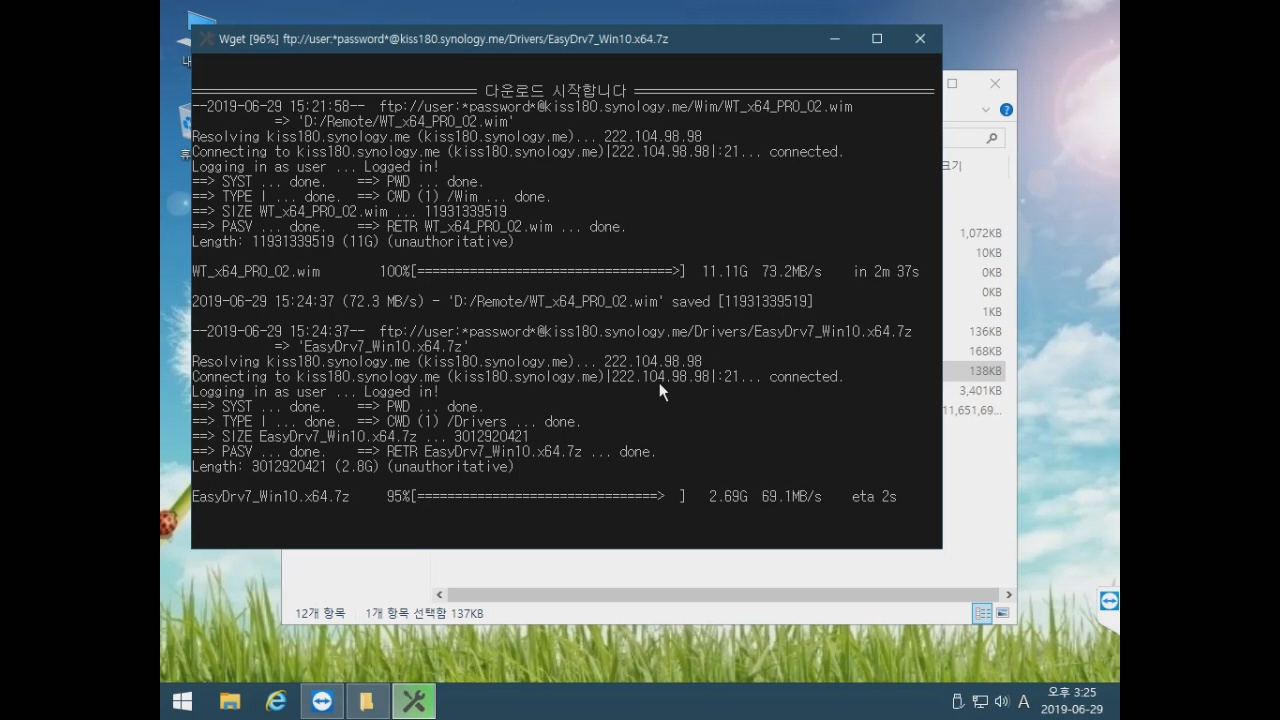Screen dimensions: 1280x720
Task: Open the help icon in Explorer window
Action: (1006, 110)
